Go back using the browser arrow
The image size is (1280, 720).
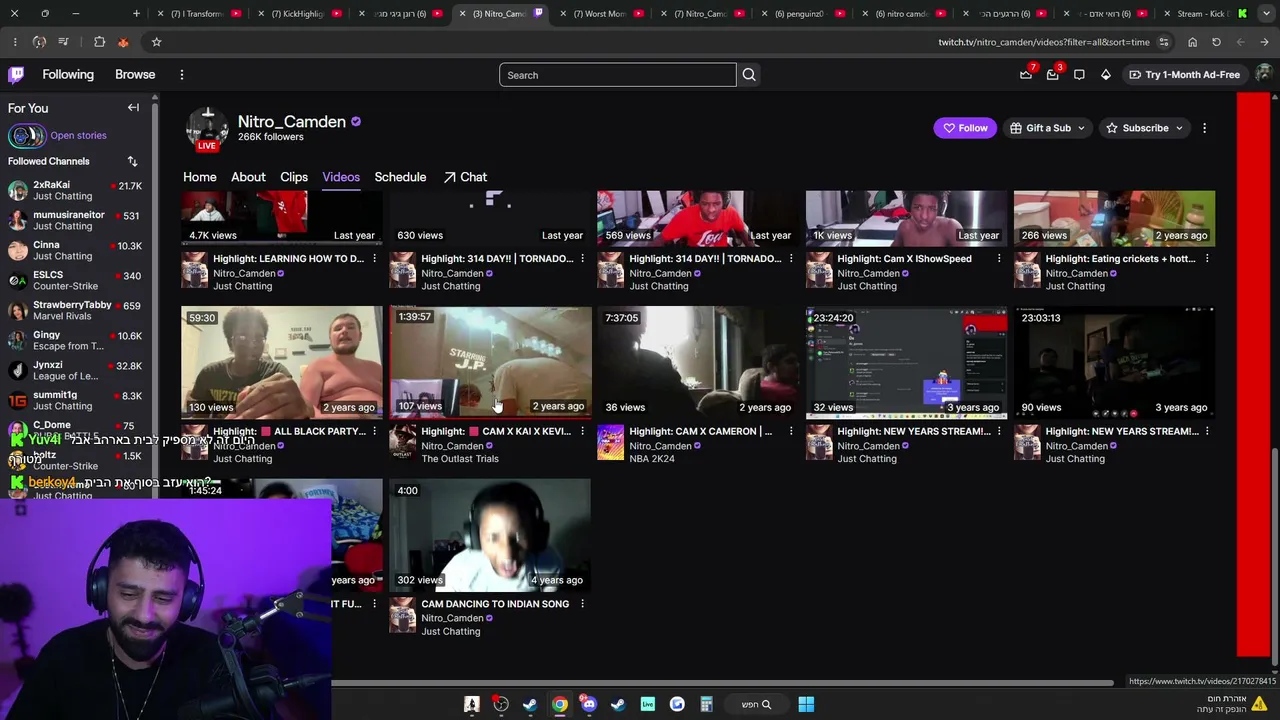[x=1264, y=42]
